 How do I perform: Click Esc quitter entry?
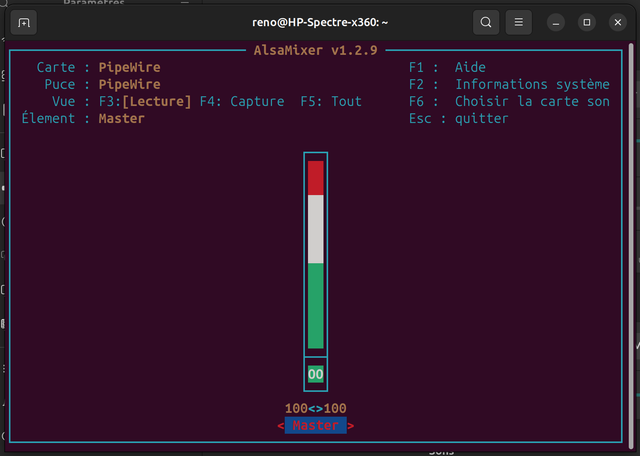click(x=459, y=118)
